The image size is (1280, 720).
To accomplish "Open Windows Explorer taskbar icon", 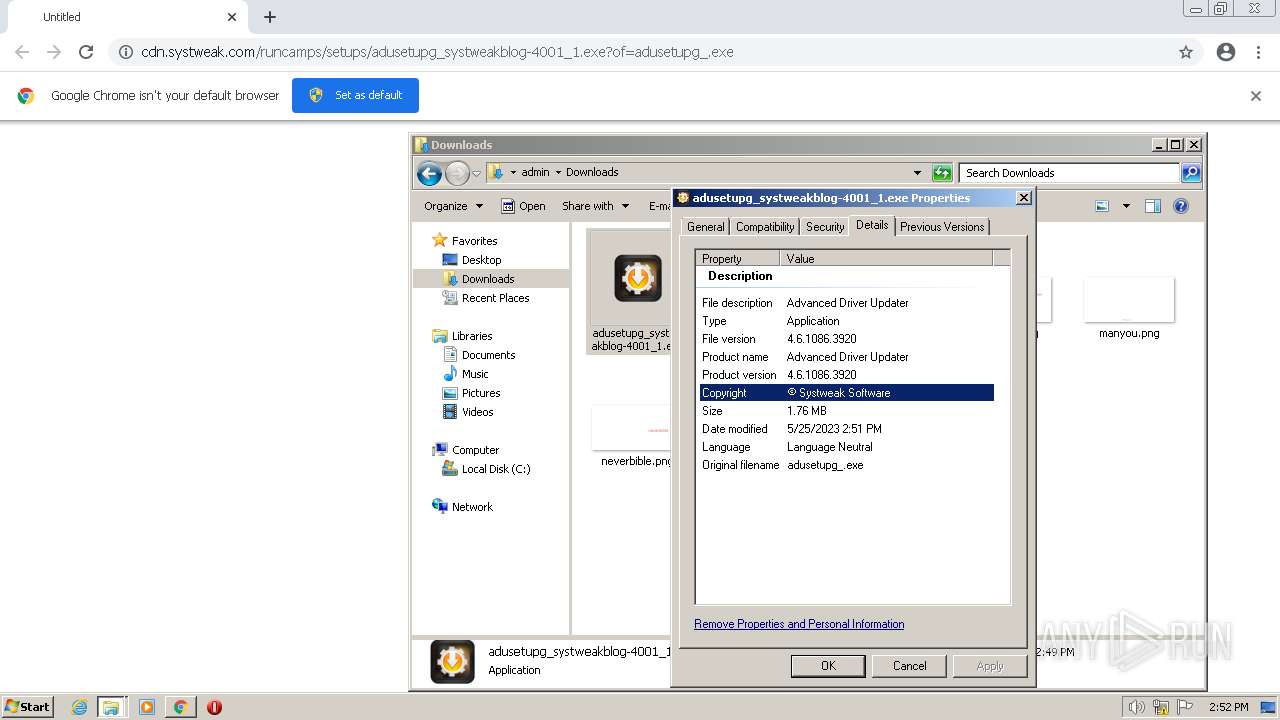I will (x=111, y=707).
